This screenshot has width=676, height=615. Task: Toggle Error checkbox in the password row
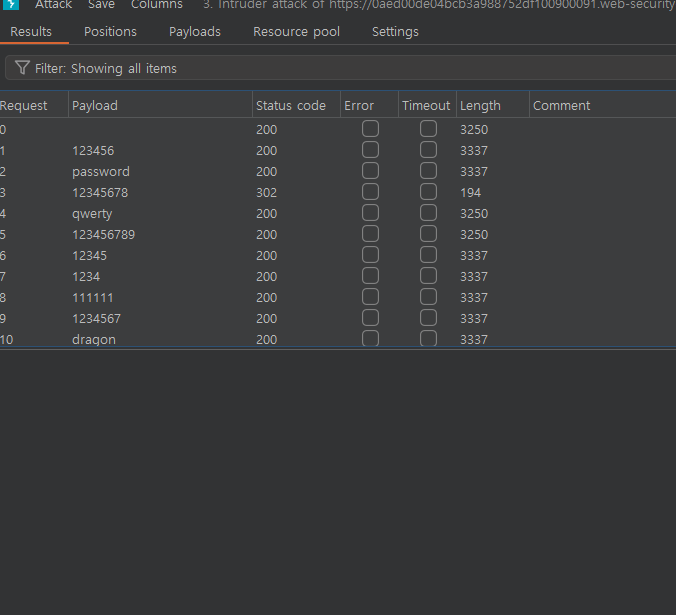click(x=370, y=171)
